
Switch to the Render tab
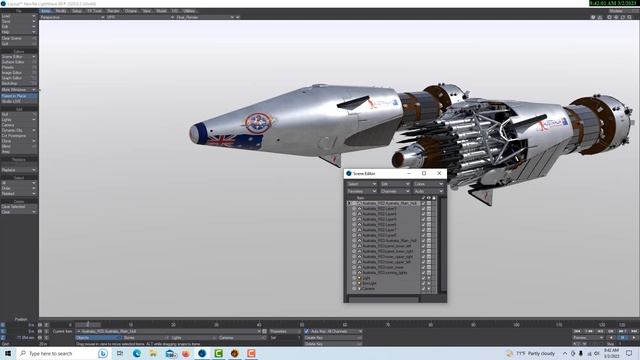coord(113,11)
